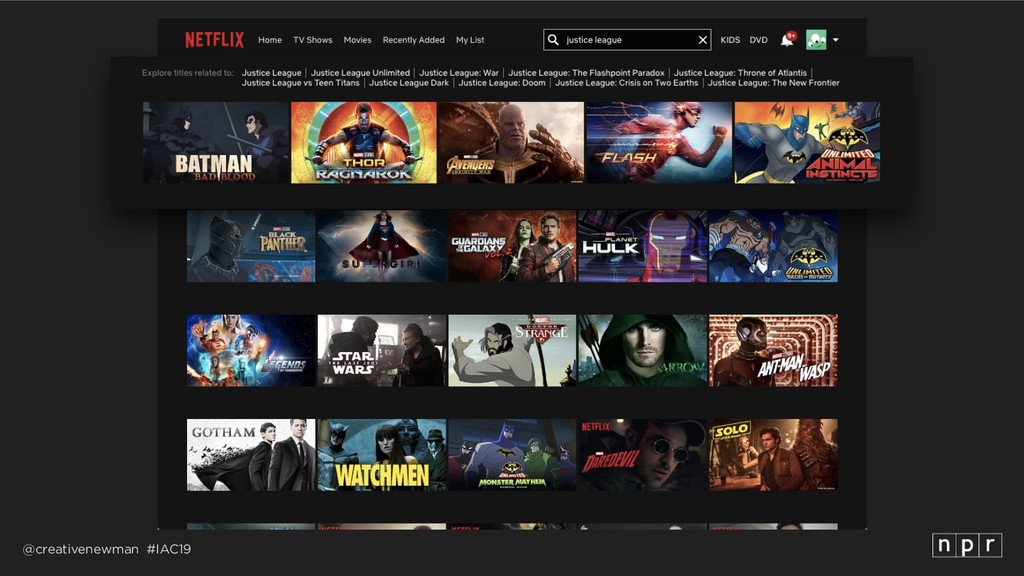Click in the justice league search field
This screenshot has height=576, width=1024.
click(x=627, y=40)
